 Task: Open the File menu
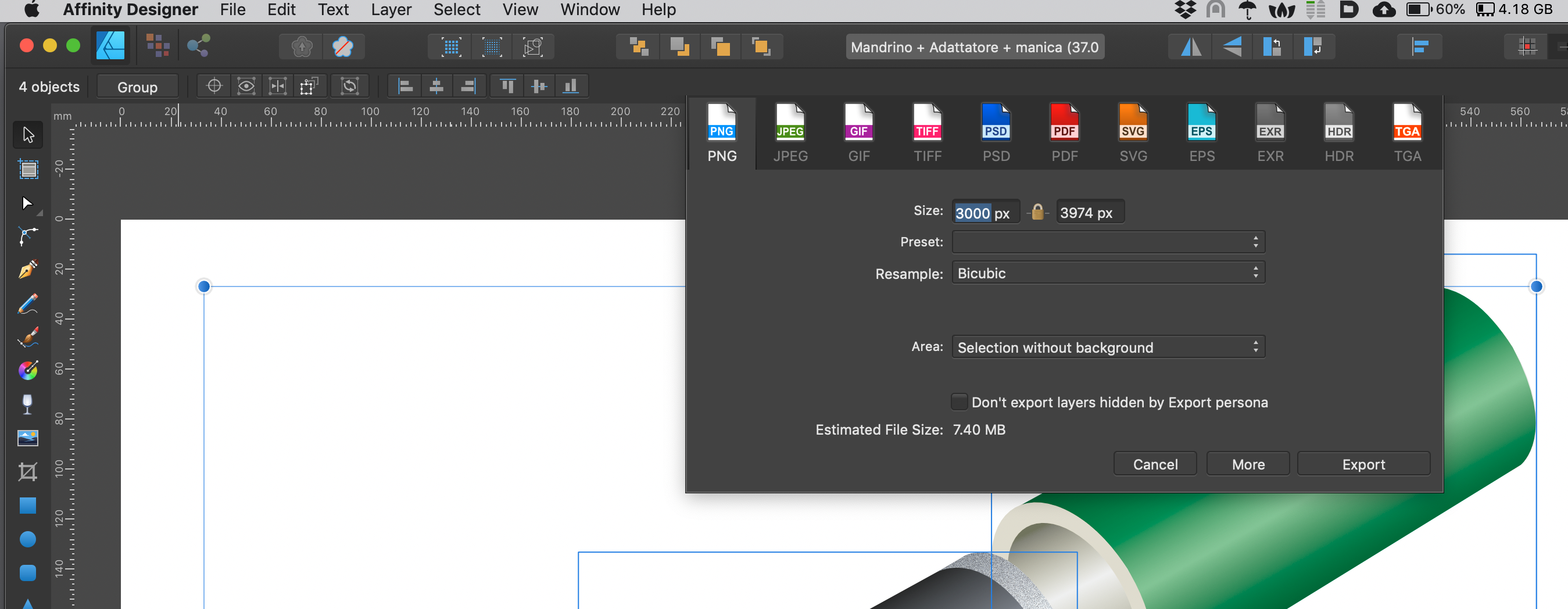[x=232, y=10]
